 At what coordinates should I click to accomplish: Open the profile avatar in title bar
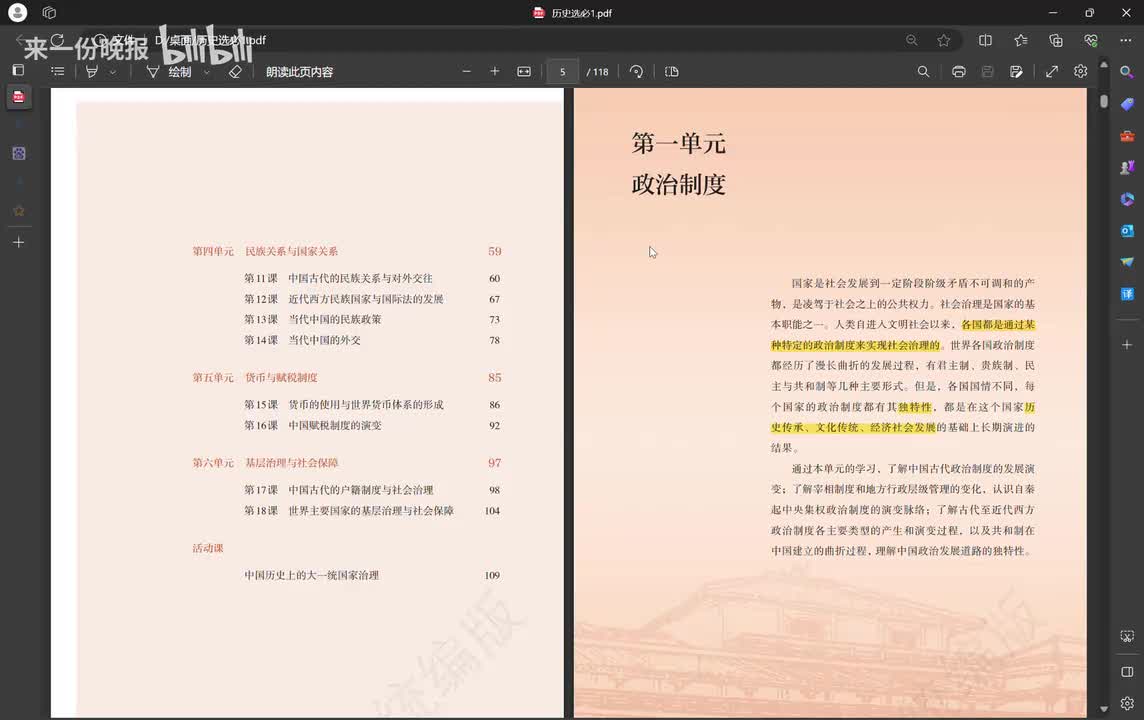18,12
